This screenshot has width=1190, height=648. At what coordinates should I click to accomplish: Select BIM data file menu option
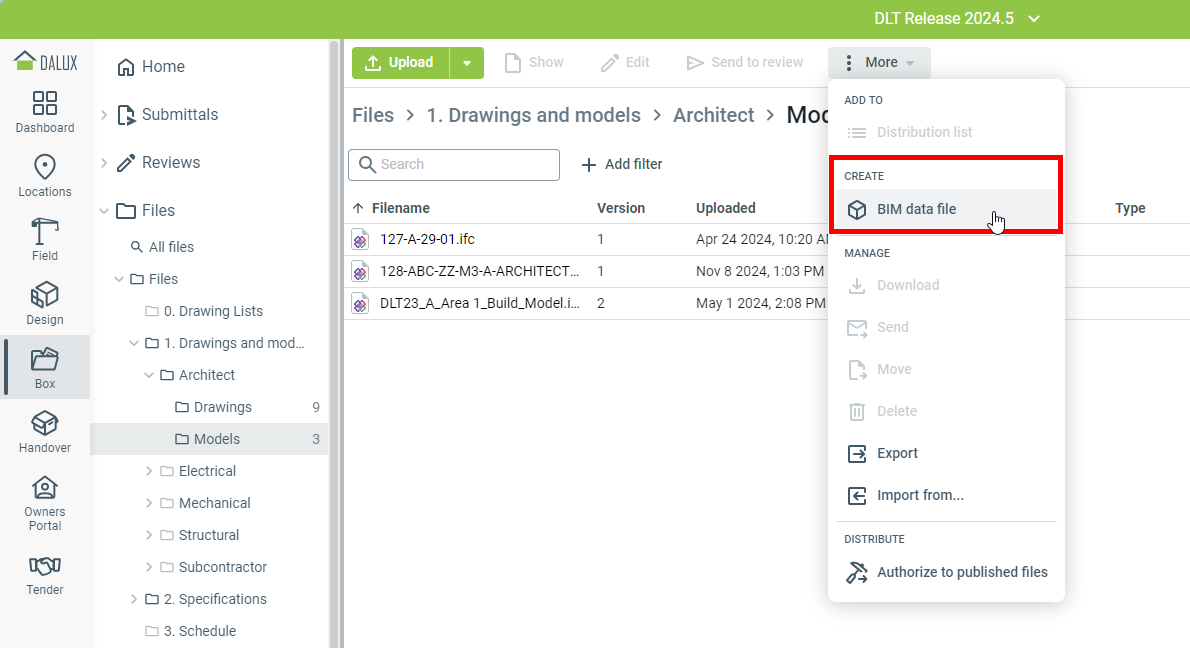(x=916, y=209)
